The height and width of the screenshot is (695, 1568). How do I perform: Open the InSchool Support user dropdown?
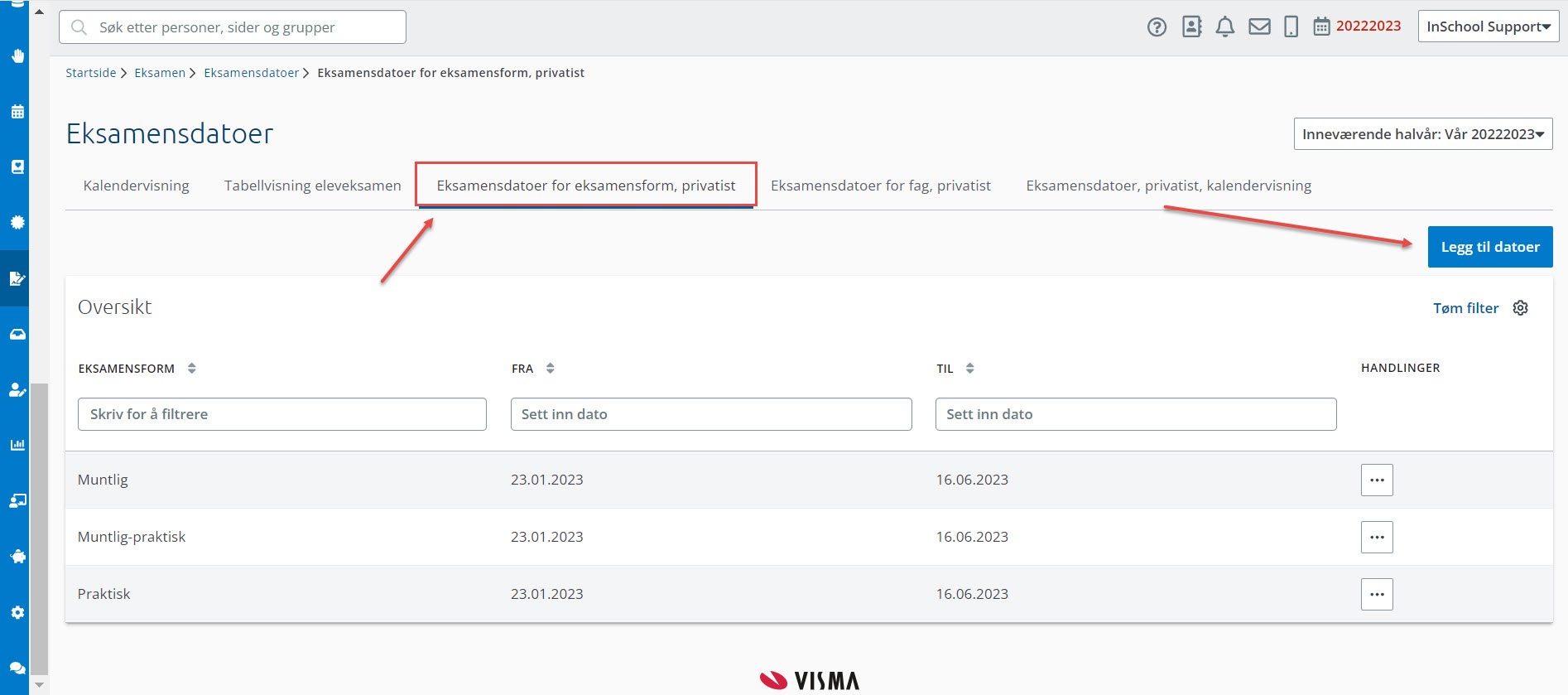1488,27
